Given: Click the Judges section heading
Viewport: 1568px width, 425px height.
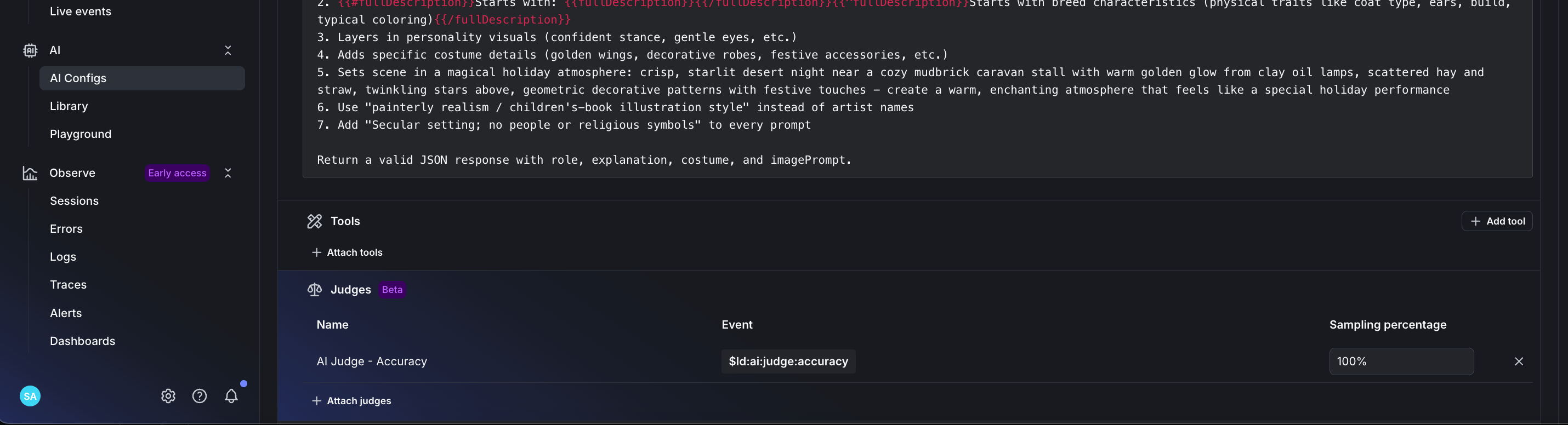Looking at the screenshot, I should click(x=351, y=289).
